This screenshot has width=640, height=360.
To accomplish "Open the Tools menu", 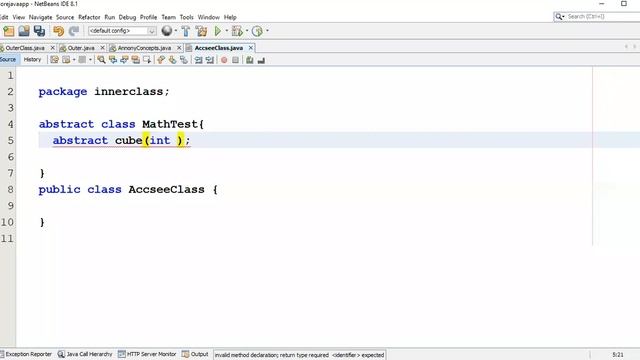I will [x=186, y=17].
